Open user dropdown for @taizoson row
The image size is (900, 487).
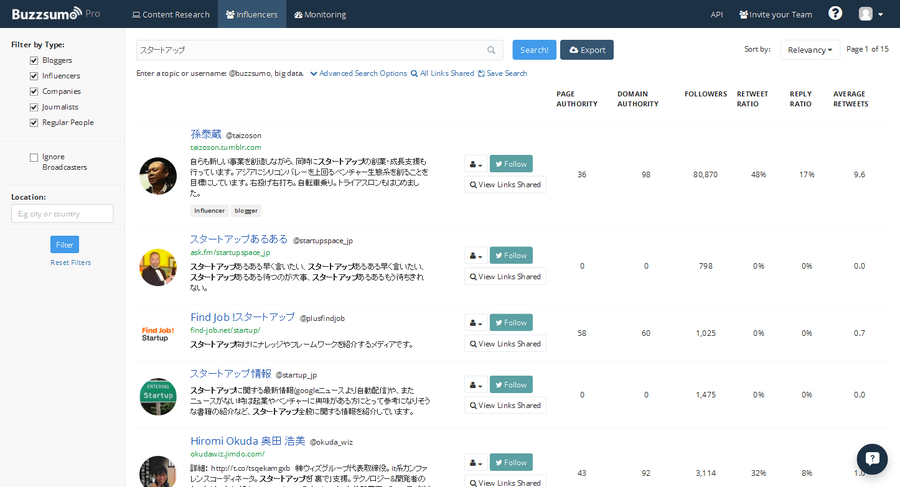pos(476,164)
